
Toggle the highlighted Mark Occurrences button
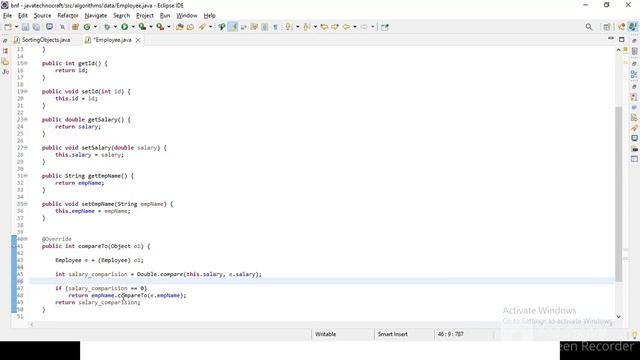[233, 27]
